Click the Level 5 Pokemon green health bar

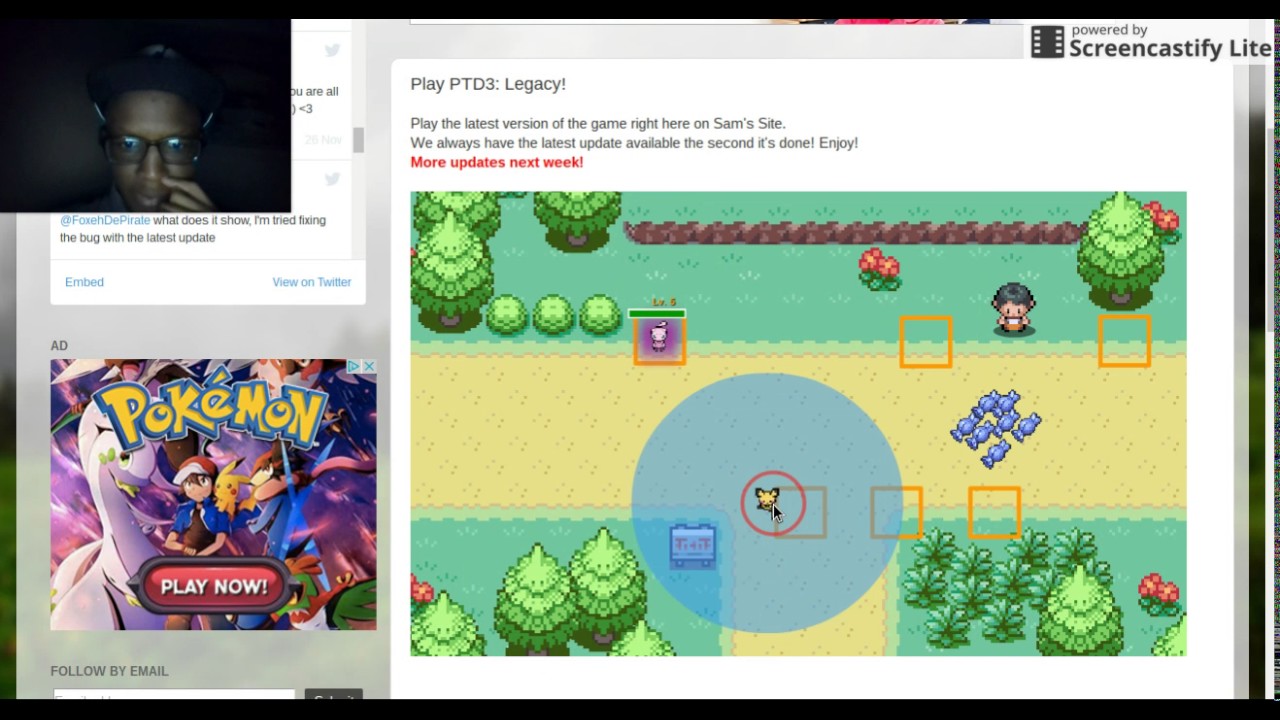657,314
